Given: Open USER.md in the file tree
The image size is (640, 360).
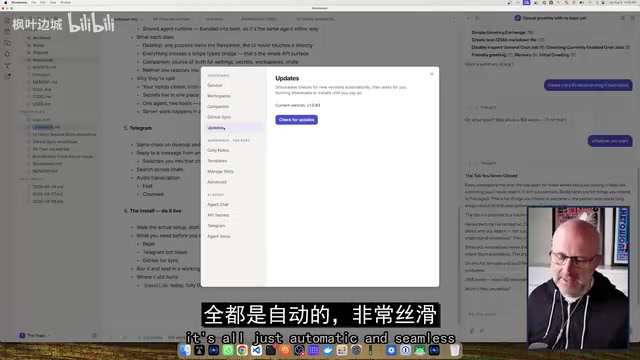Looking at the screenshot, I should 42,104.
